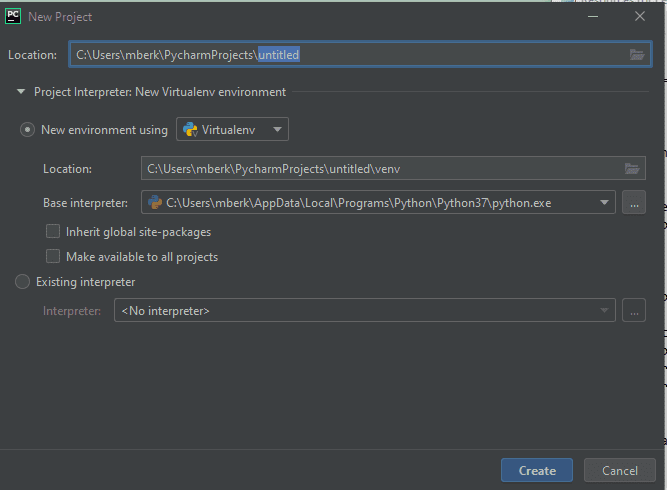
Task: Select the New environment using option
Action: (27, 130)
